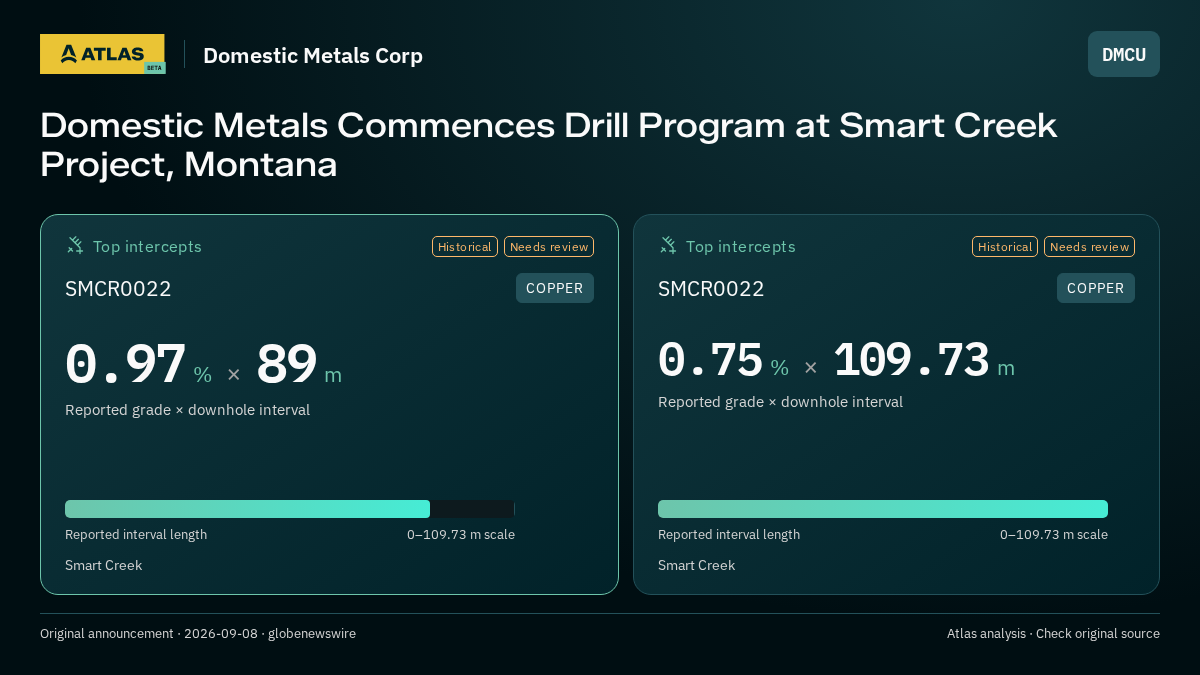This screenshot has height=675, width=1200.
Task: Click the interval length bar in the 0.97% card
Action: (290, 509)
